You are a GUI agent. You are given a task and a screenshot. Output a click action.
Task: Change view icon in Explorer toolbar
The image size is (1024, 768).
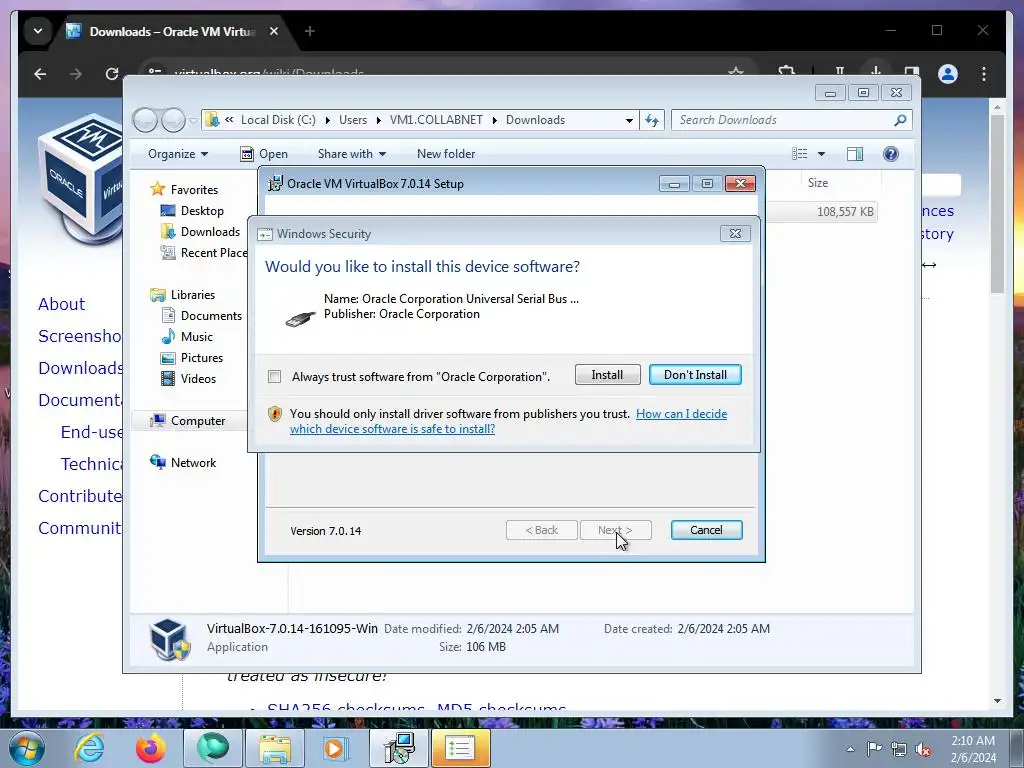(x=800, y=154)
